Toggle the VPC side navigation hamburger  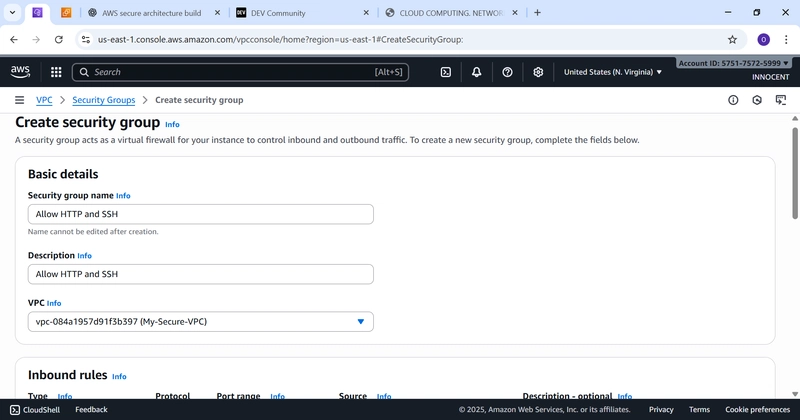coord(19,100)
